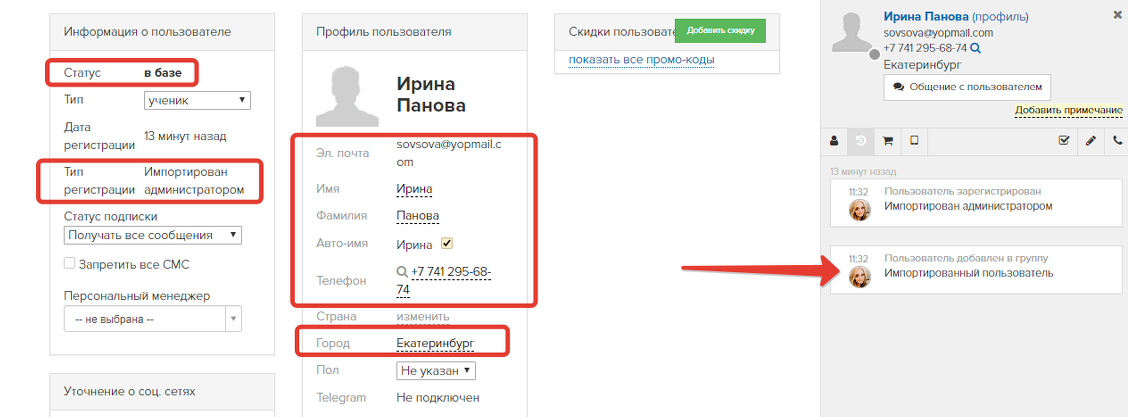The width and height of the screenshot is (1128, 417).
Task: Edit the phone number in profile Телефон field
Action: (x=444, y=281)
